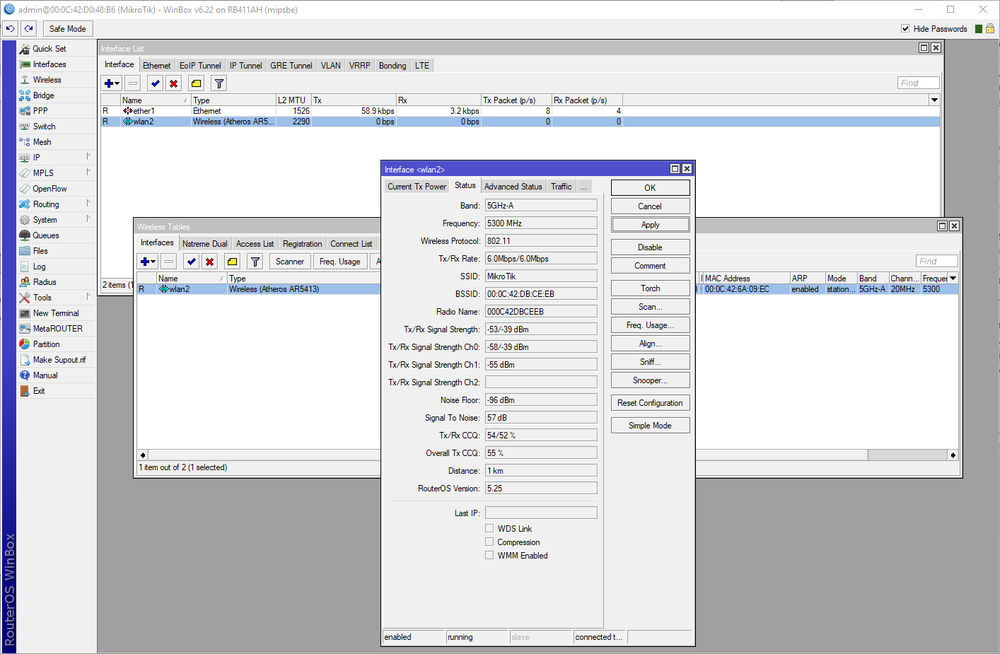
Task: Click the filter funnel icon in Interface List toolbar
Action: point(219,83)
